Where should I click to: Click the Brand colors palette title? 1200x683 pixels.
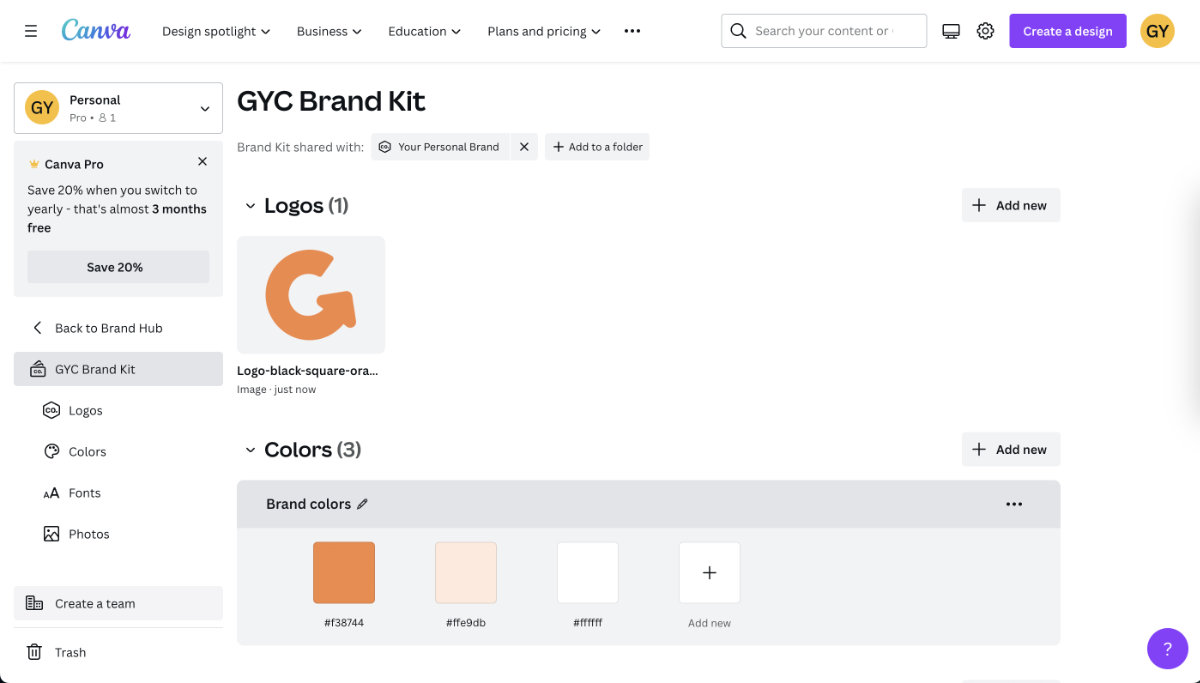[308, 504]
